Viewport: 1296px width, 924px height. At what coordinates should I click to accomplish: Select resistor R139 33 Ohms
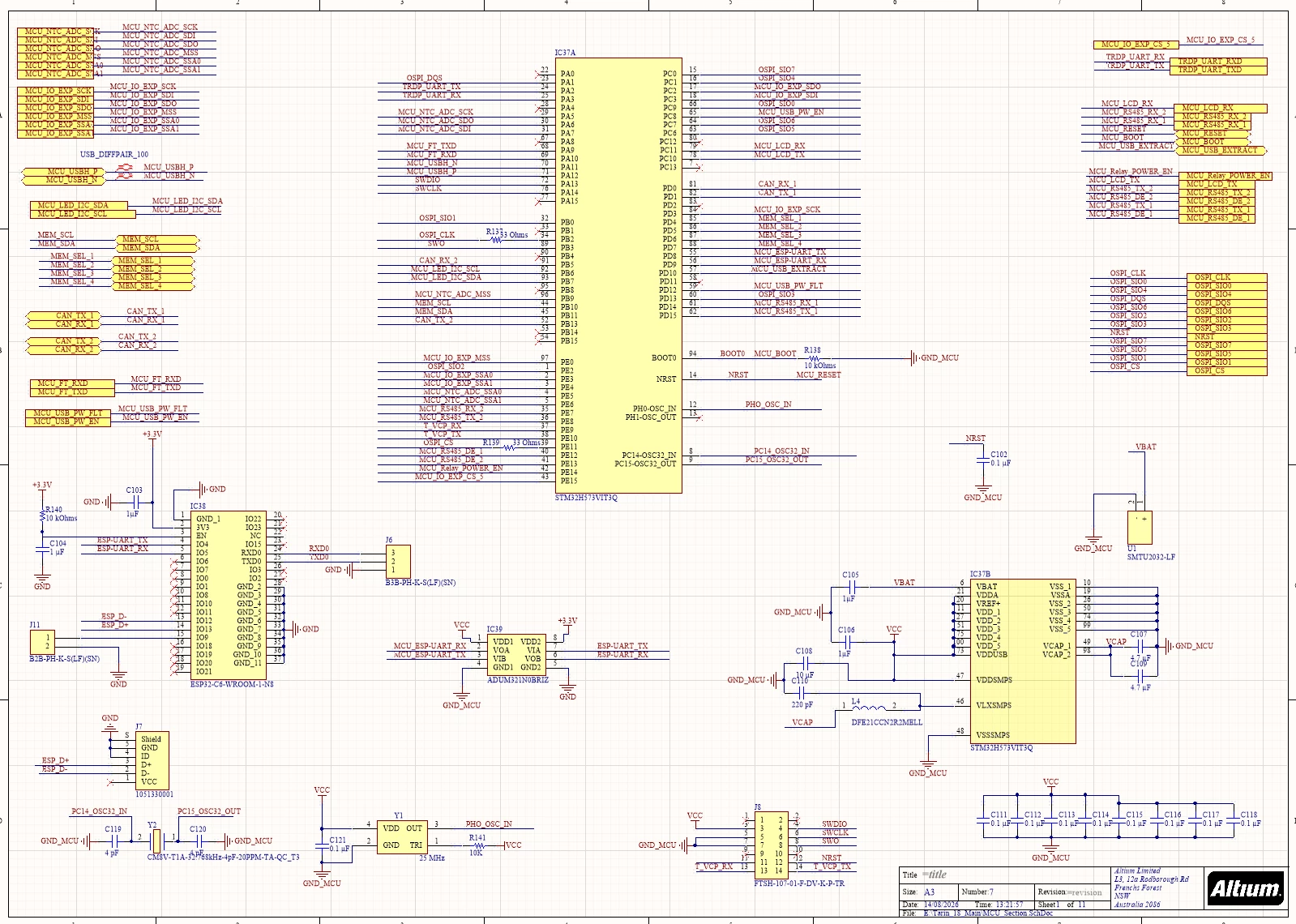(x=509, y=446)
